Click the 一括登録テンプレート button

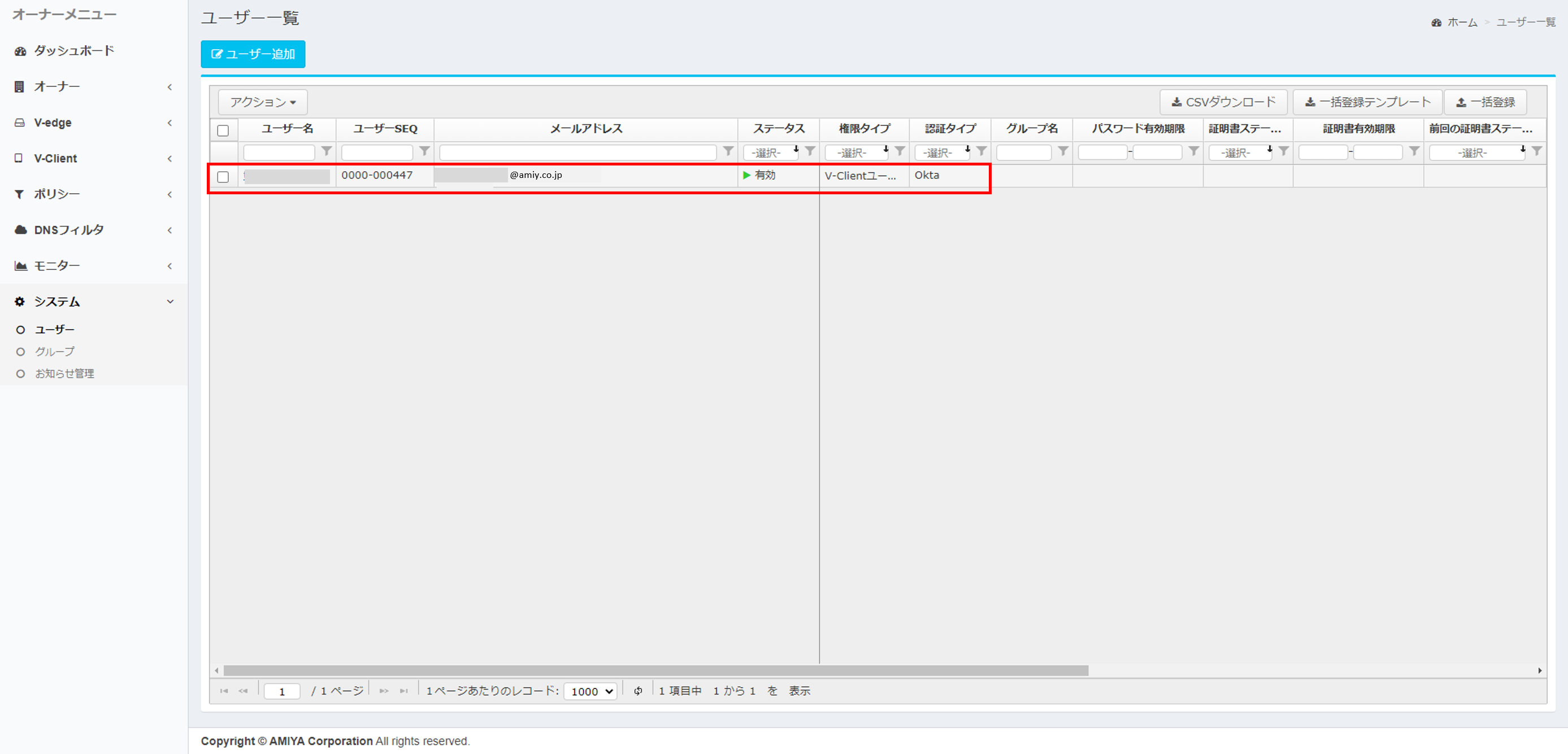pos(1367,102)
